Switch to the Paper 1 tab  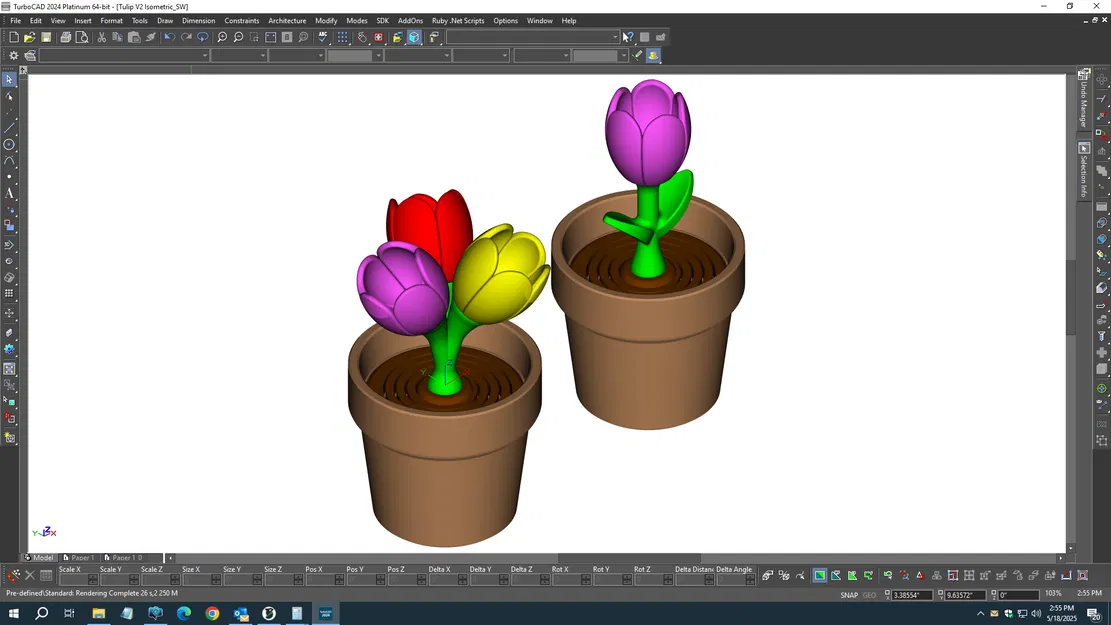[x=78, y=558]
